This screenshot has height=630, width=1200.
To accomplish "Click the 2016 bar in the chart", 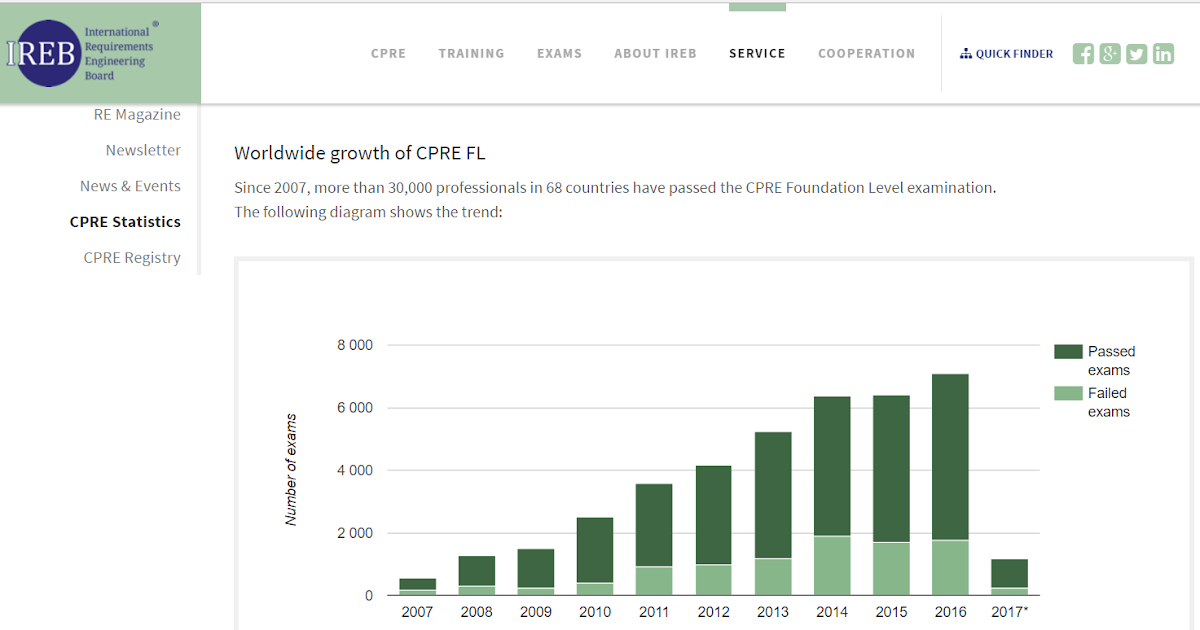I will click(950, 480).
